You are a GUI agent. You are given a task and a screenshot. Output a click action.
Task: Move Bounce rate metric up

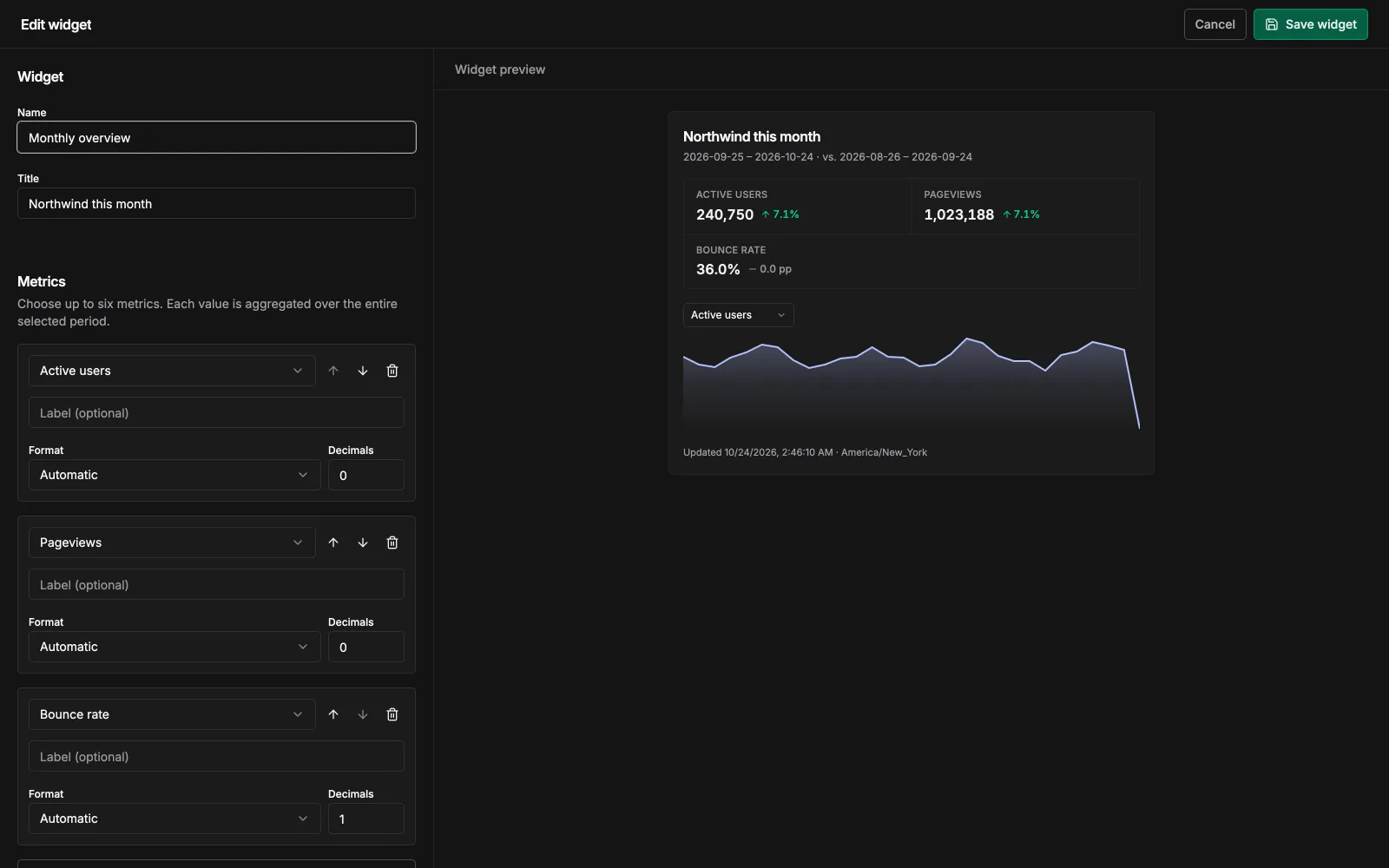click(333, 714)
